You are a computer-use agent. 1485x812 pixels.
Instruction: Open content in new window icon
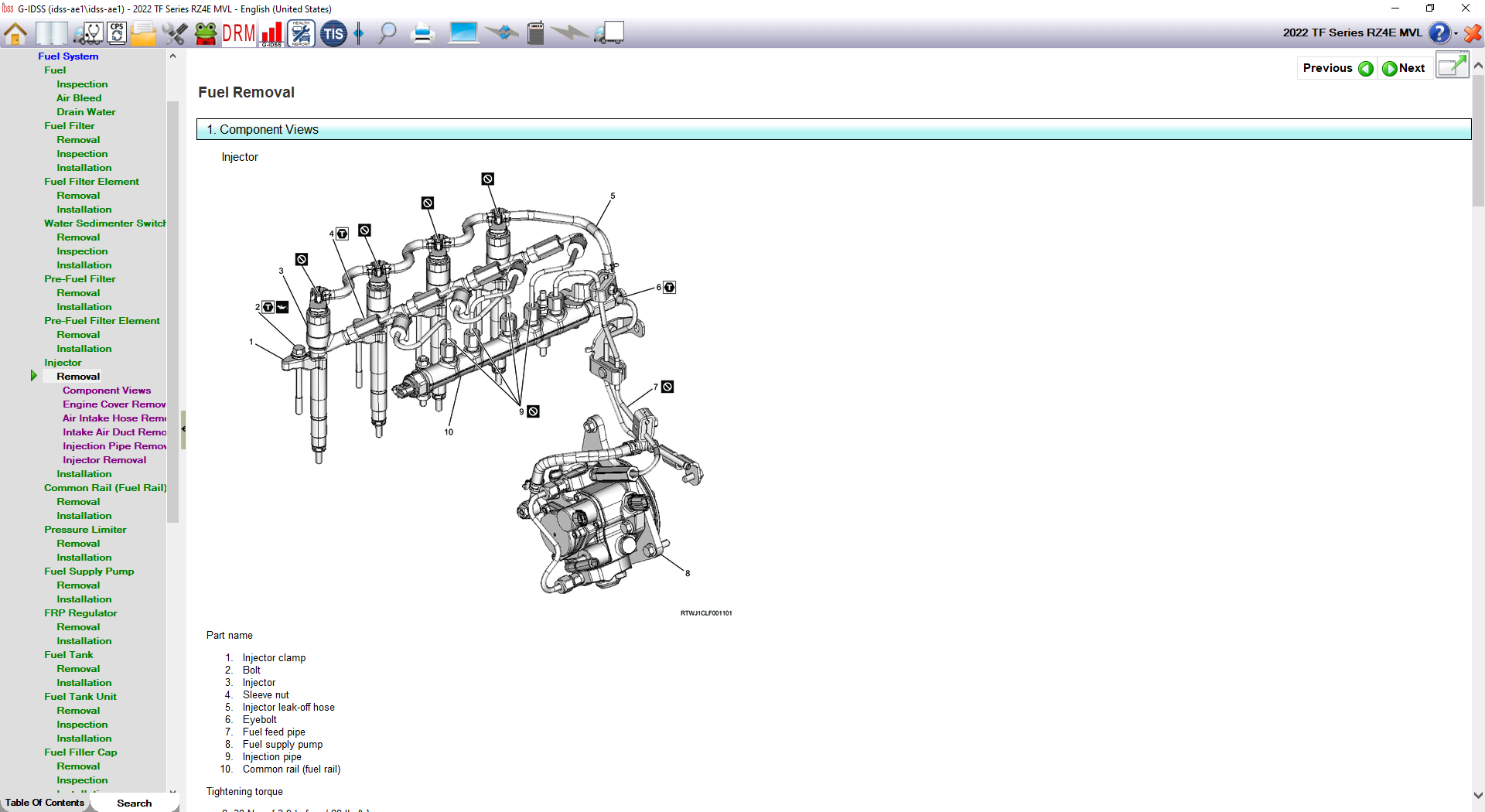pos(1452,67)
